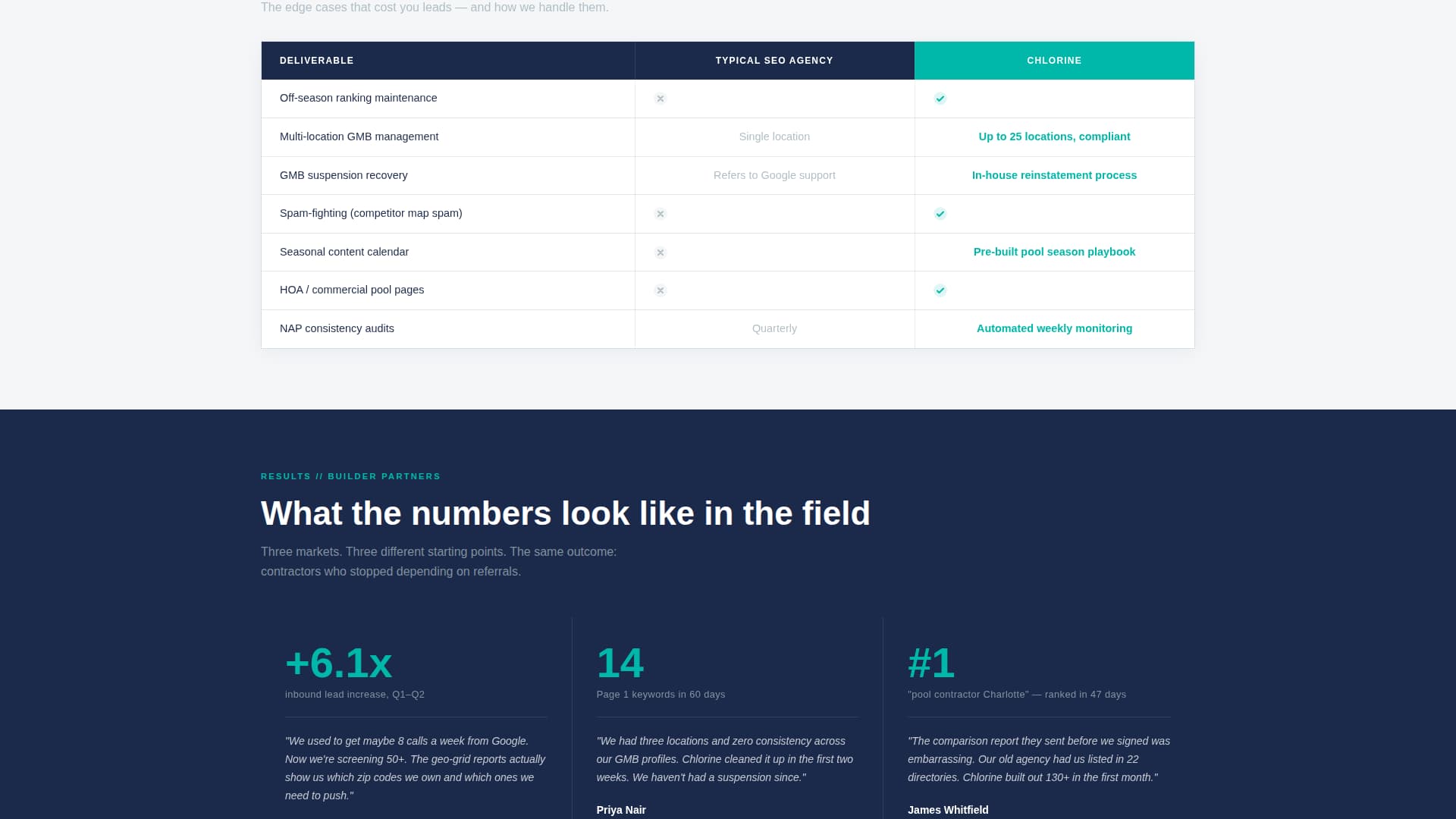This screenshot has height=819, width=1456.
Task: Click the 'three locations and zero consistency' testimonial
Action: pos(726,759)
